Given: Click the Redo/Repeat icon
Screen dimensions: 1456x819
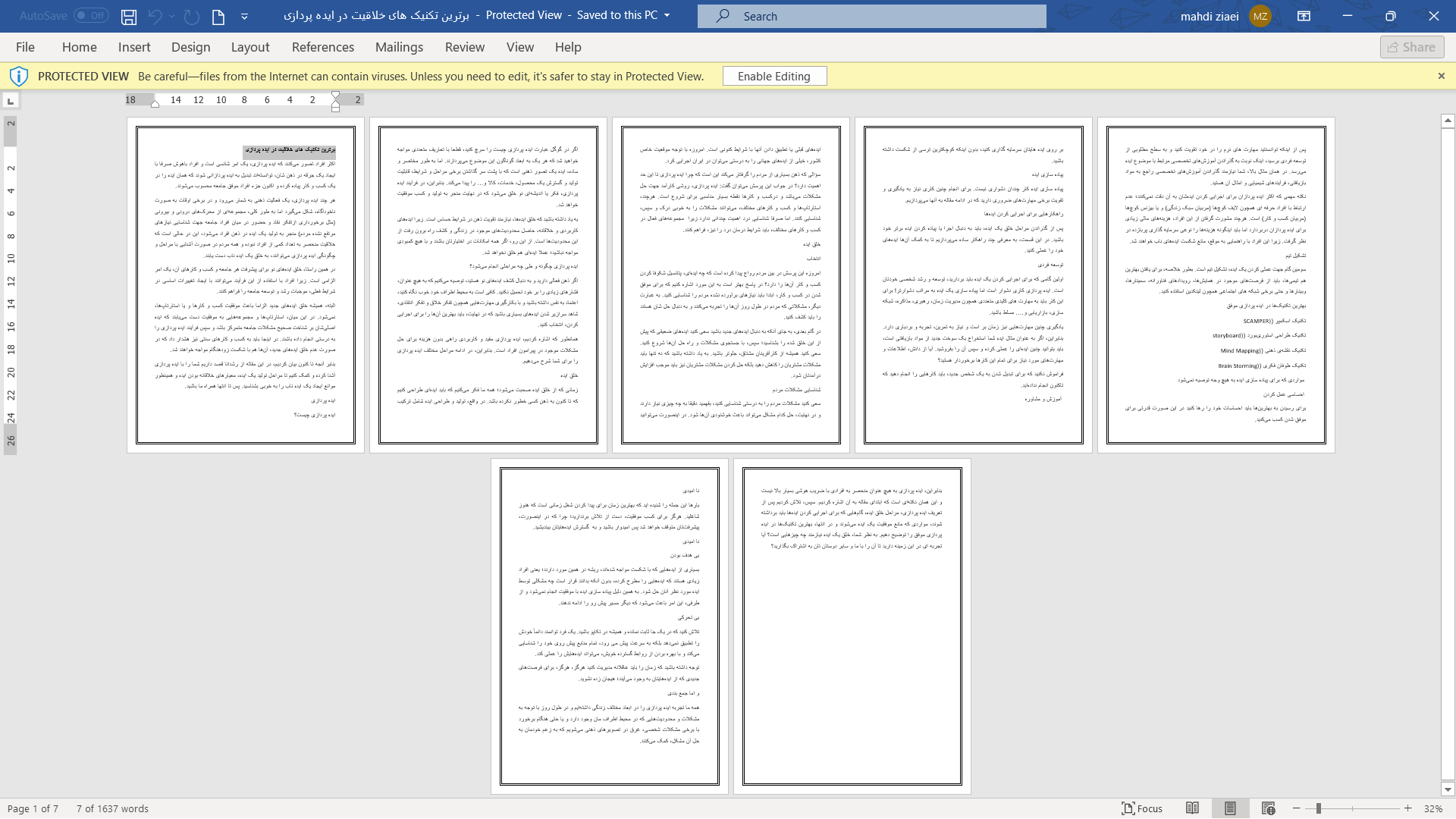Looking at the screenshot, I should [192, 16].
